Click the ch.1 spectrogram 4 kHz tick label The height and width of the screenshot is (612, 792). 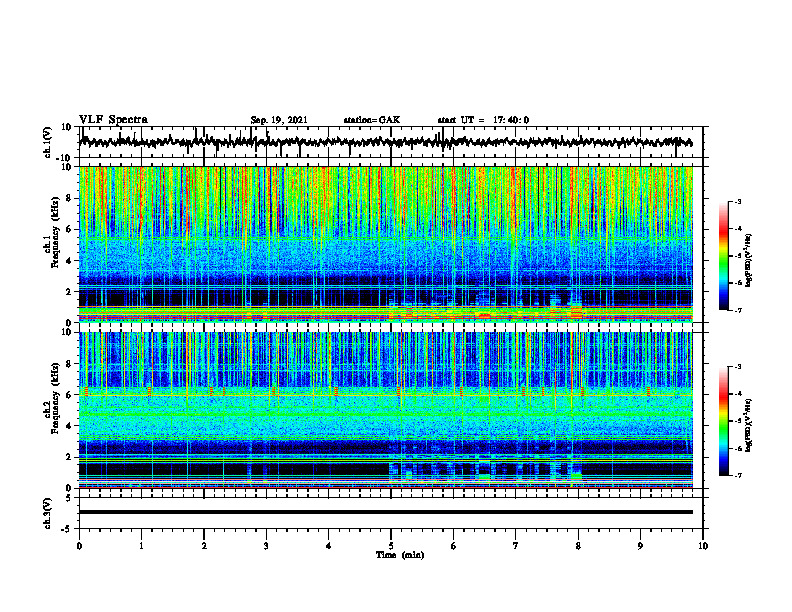(x=69, y=261)
